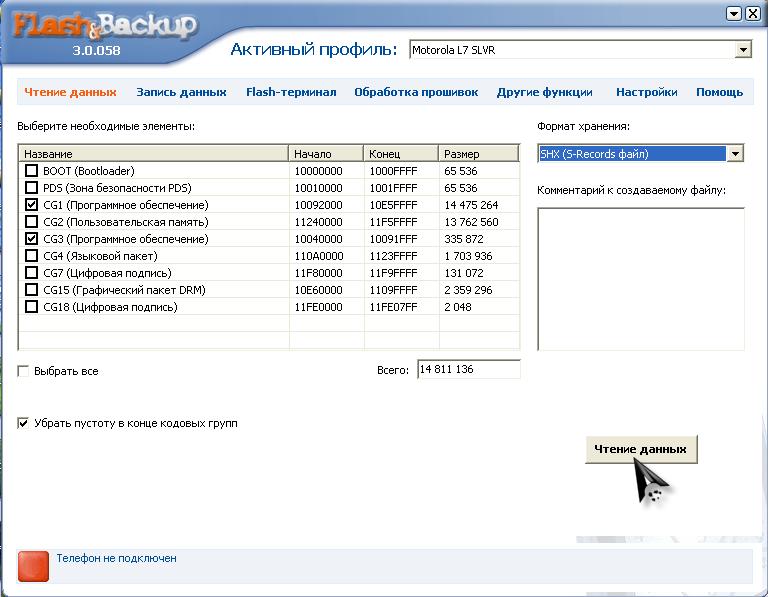The height and width of the screenshot is (597, 768).
Task: Click the CG4 start address 110A0000
Action: 319,256
